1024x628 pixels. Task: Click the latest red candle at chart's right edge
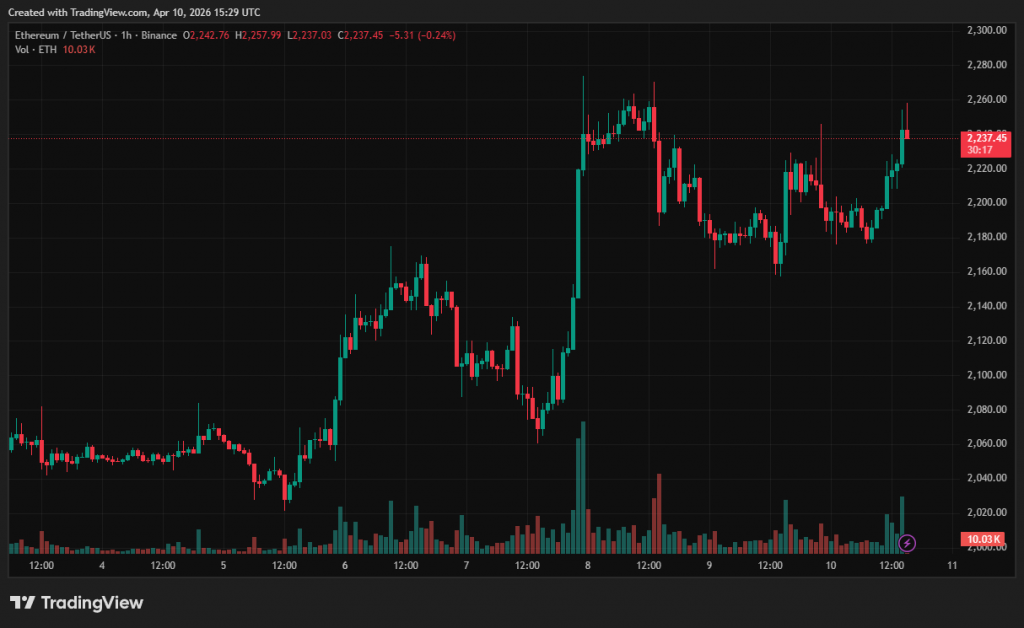coord(907,135)
